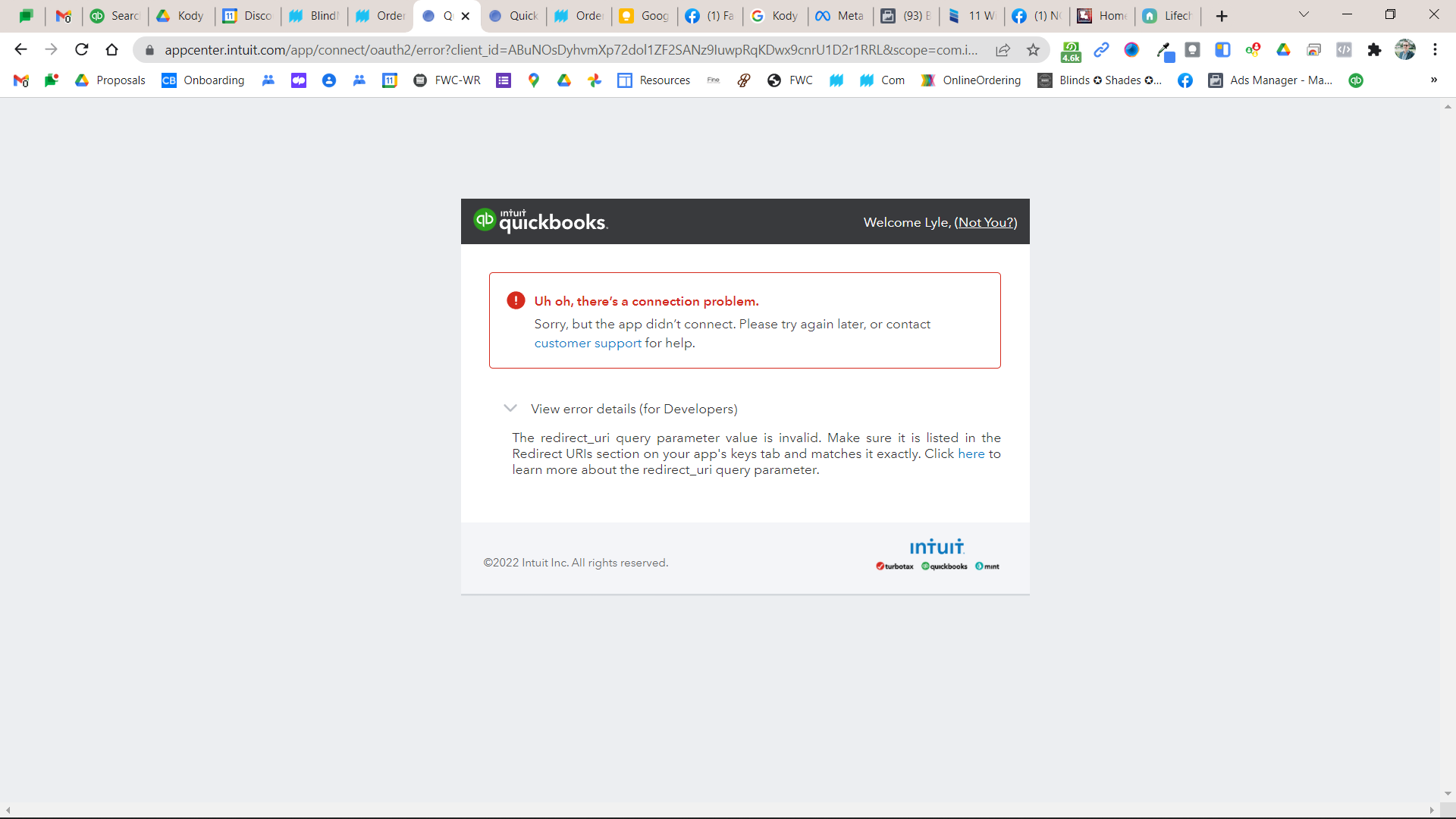This screenshot has width=1456, height=819.
Task: Open the Gmail bookmark icon
Action: pos(21,80)
